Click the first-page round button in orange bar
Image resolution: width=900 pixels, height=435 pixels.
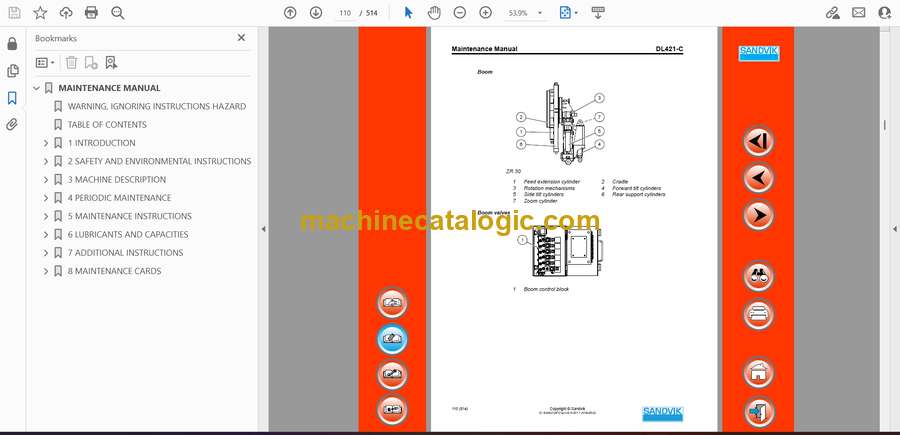pos(758,141)
